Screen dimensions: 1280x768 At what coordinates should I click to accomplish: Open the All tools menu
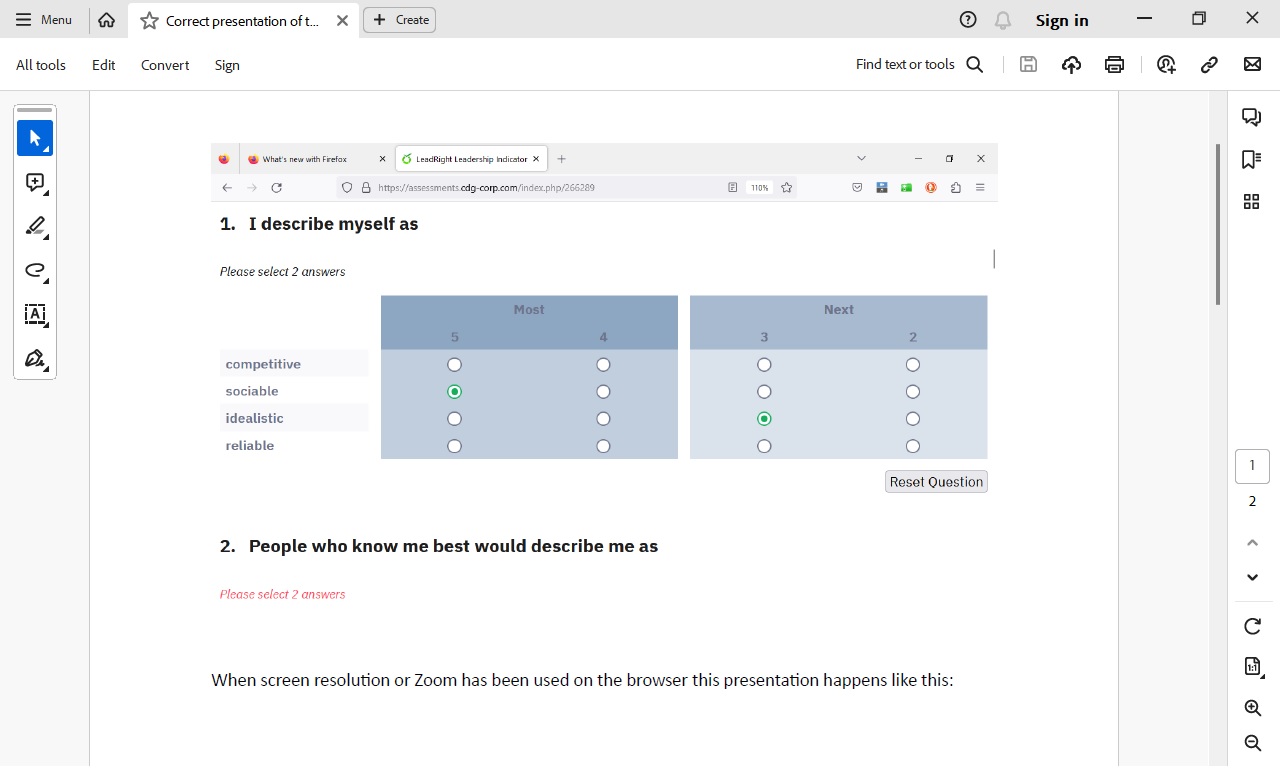click(x=41, y=65)
